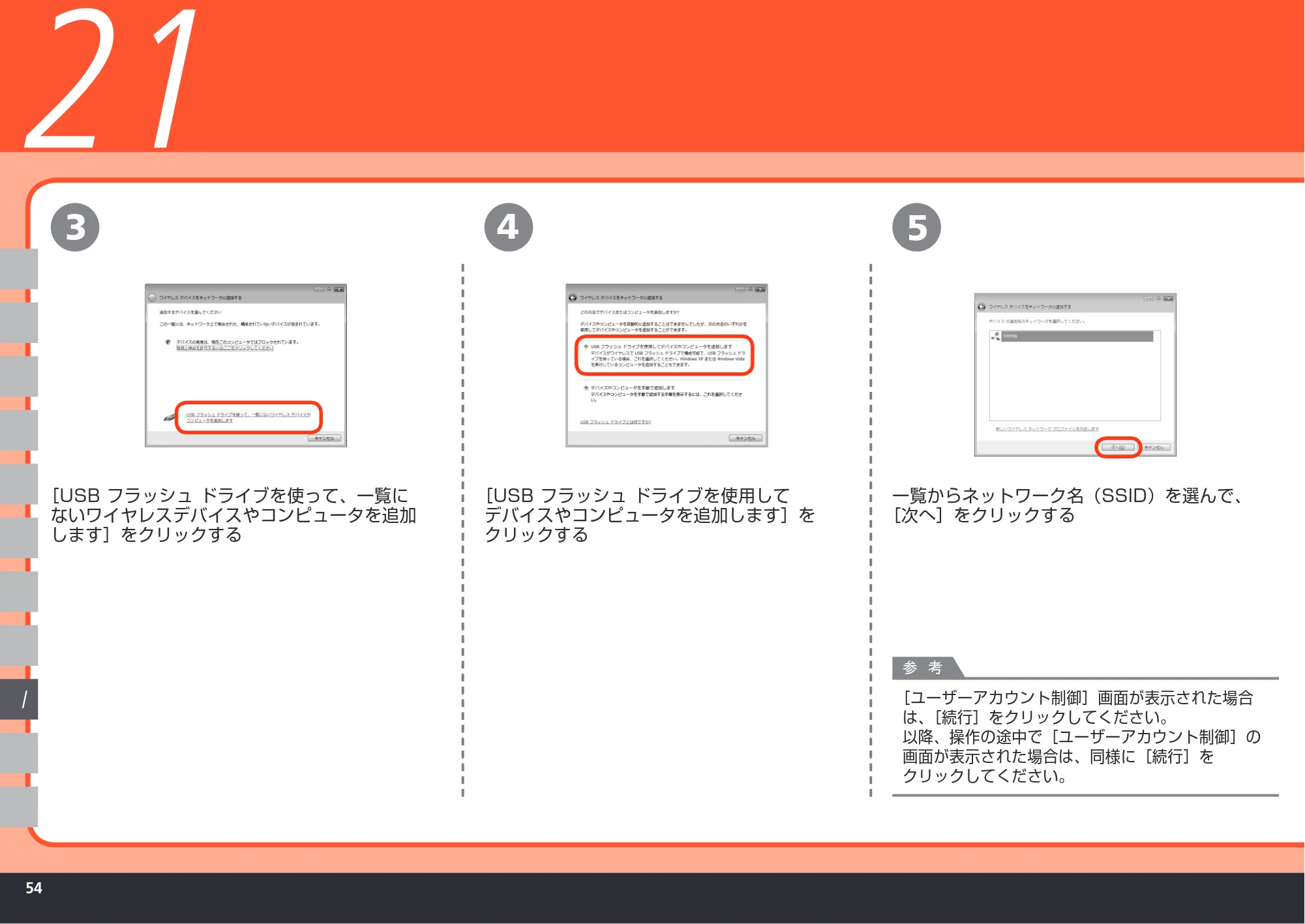This screenshot has height=924, width=1305.
Task: Open USB flash drive link in step 3 dialog
Action: 248,417
